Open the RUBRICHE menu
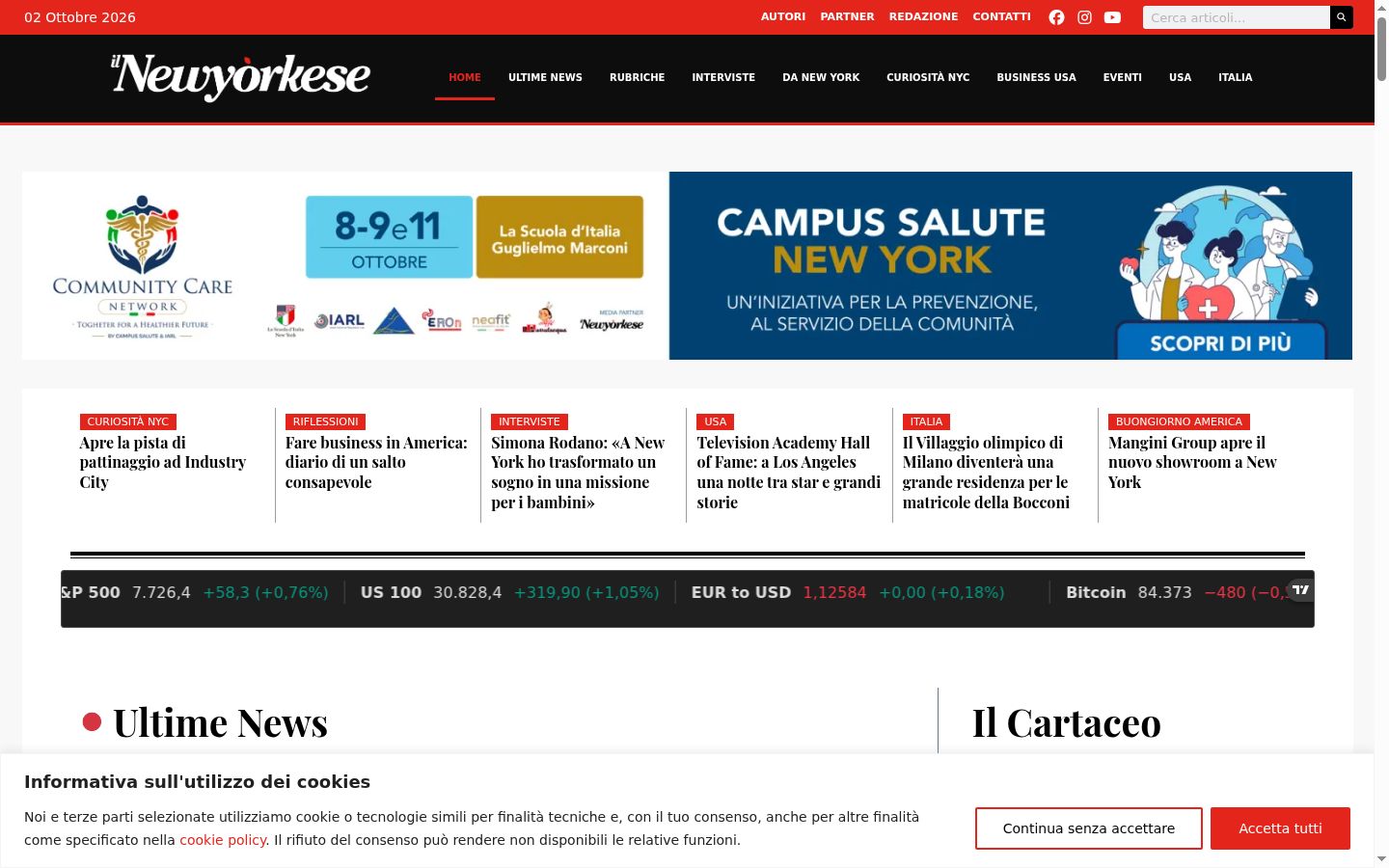 coord(637,77)
